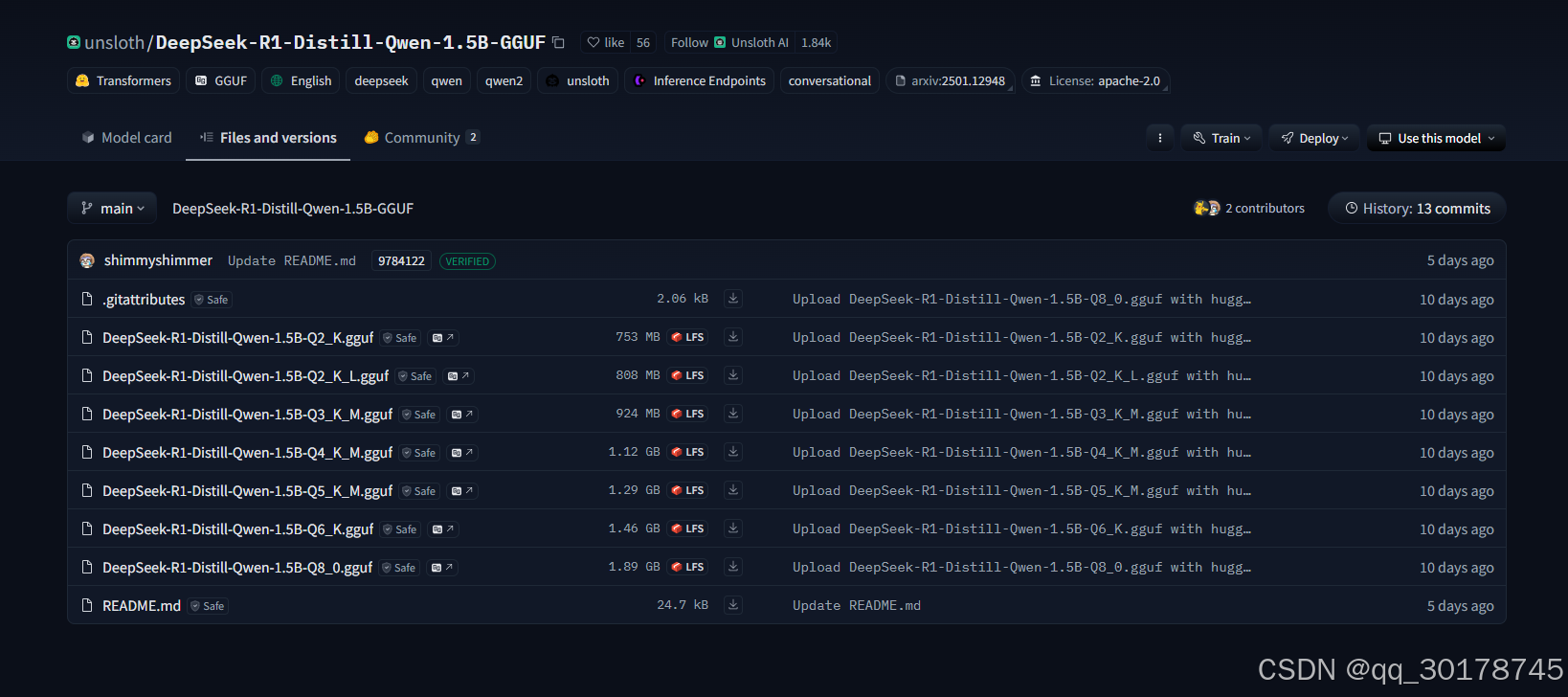Download the Q8_0.gguf file
This screenshot has height=697, width=1568.
point(732,567)
